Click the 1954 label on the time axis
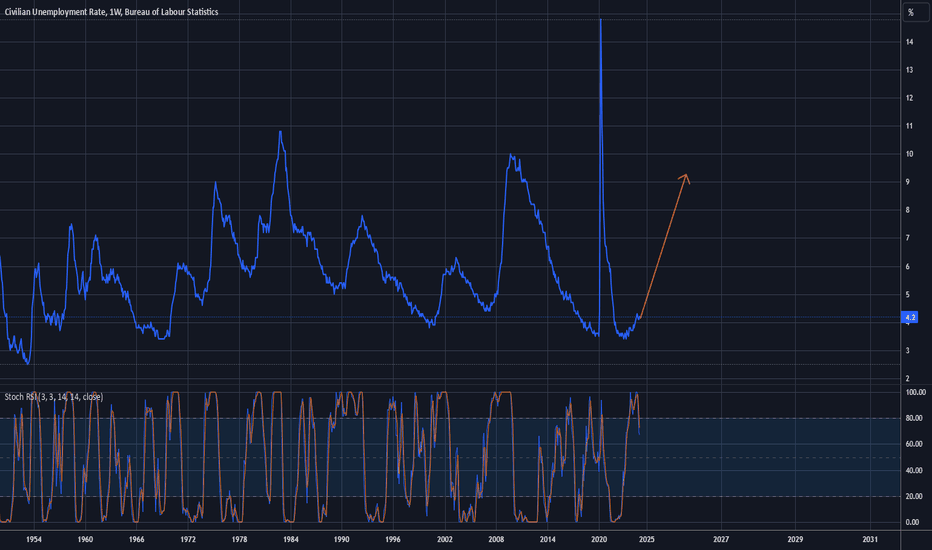 (x=34, y=539)
